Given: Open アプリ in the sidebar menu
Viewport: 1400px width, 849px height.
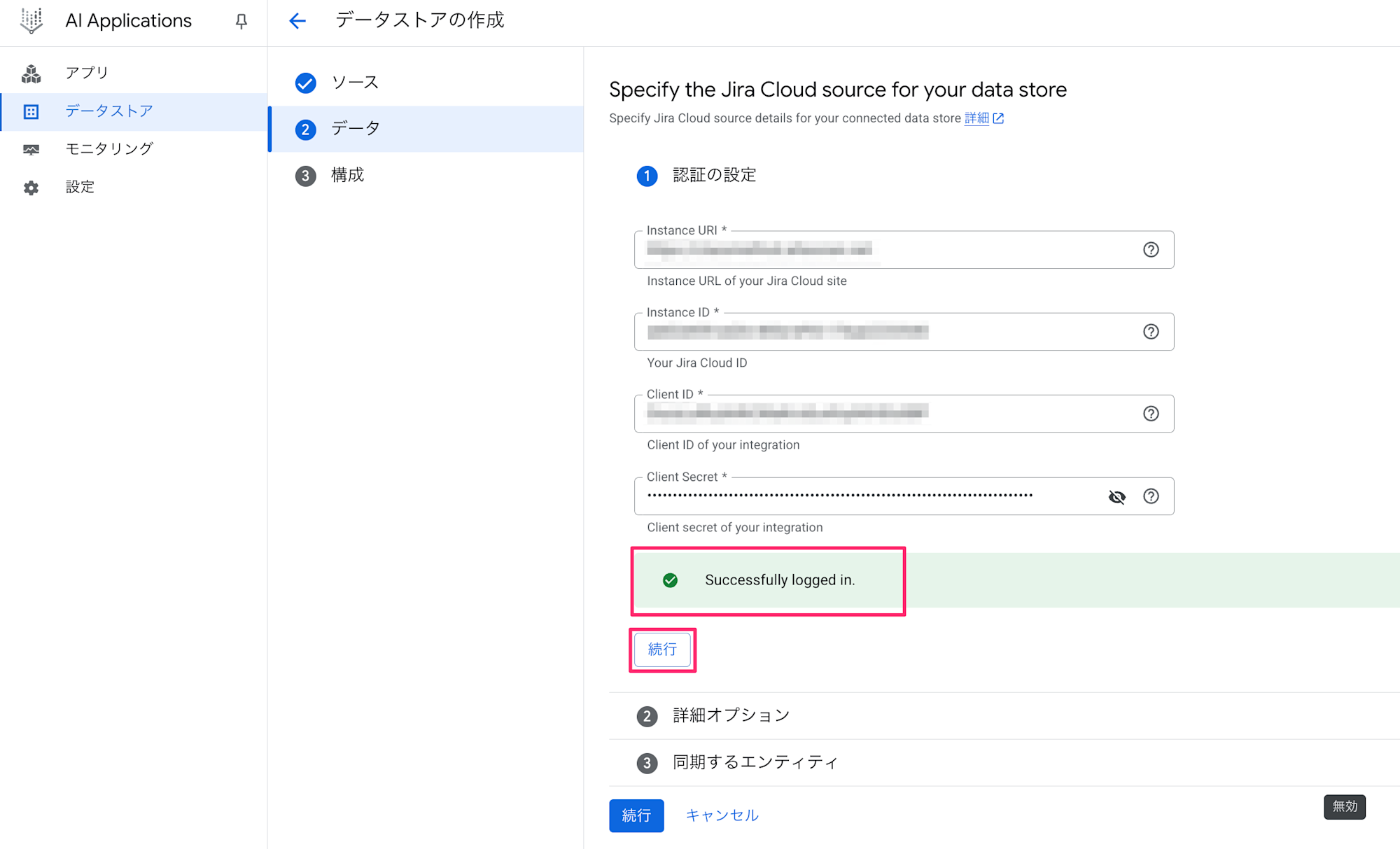Looking at the screenshot, I should click(134, 73).
